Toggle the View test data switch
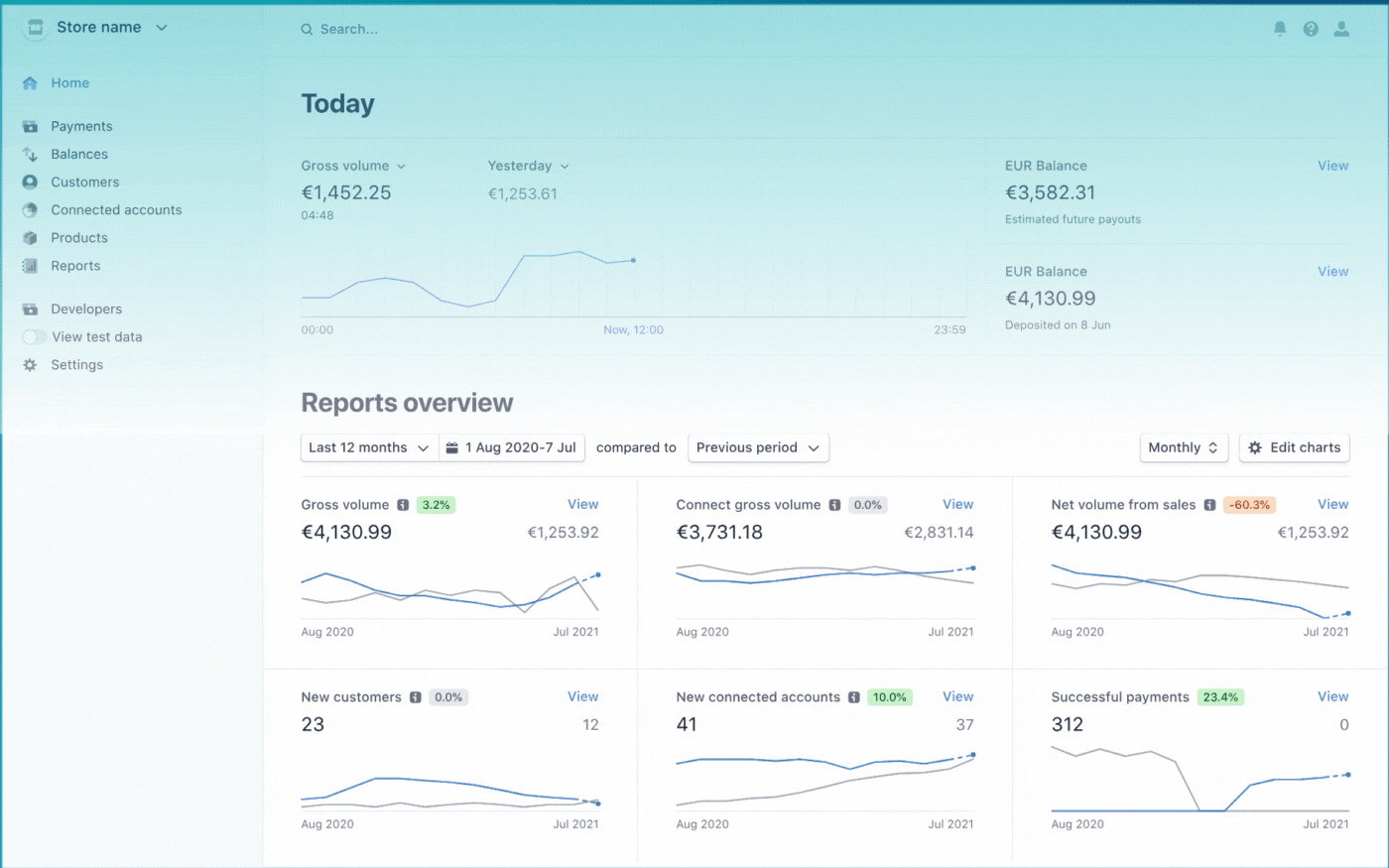 (x=34, y=337)
